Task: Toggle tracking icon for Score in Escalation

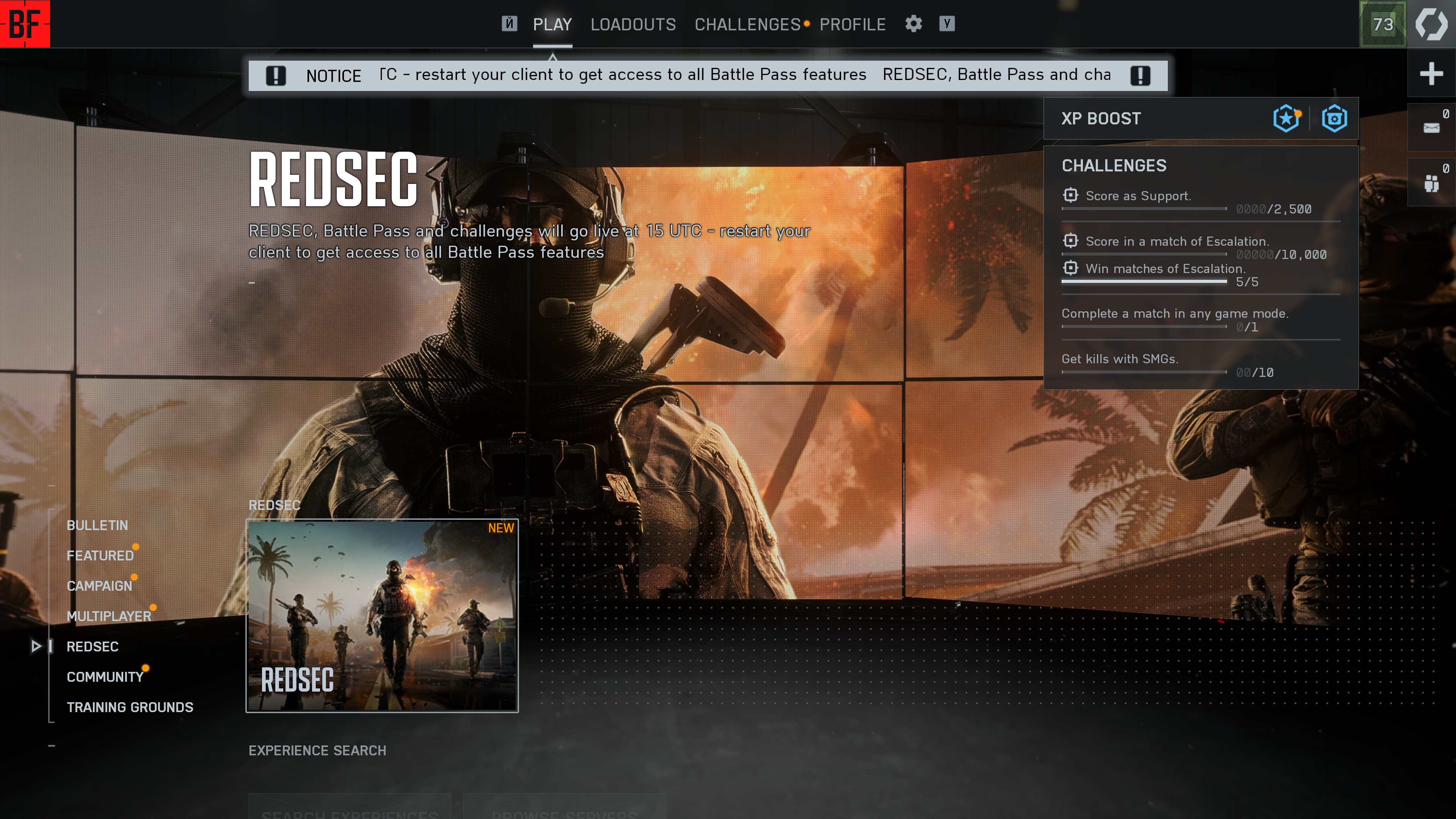Action: [1070, 241]
